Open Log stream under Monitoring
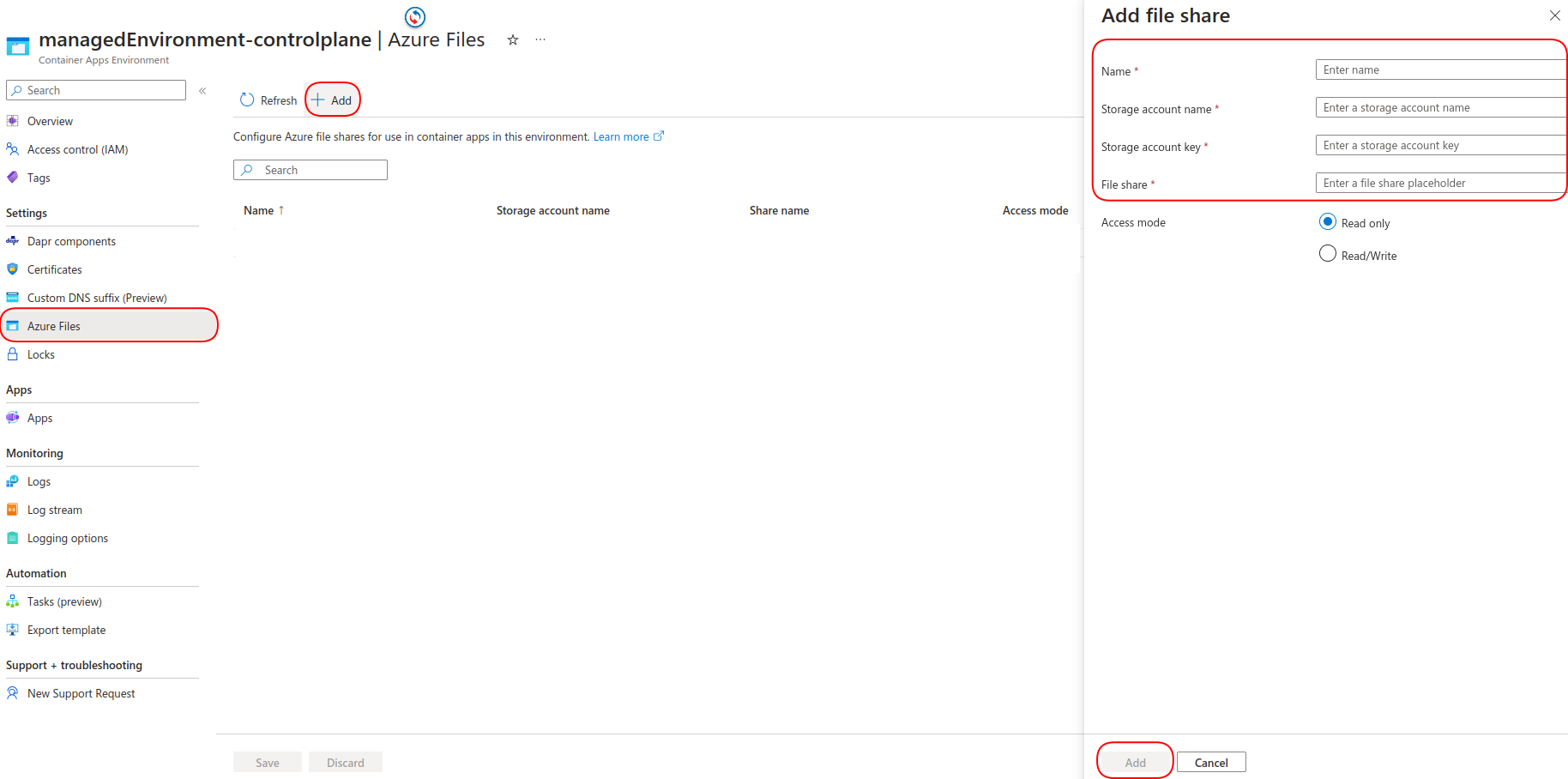This screenshot has width=1568, height=779. [55, 510]
